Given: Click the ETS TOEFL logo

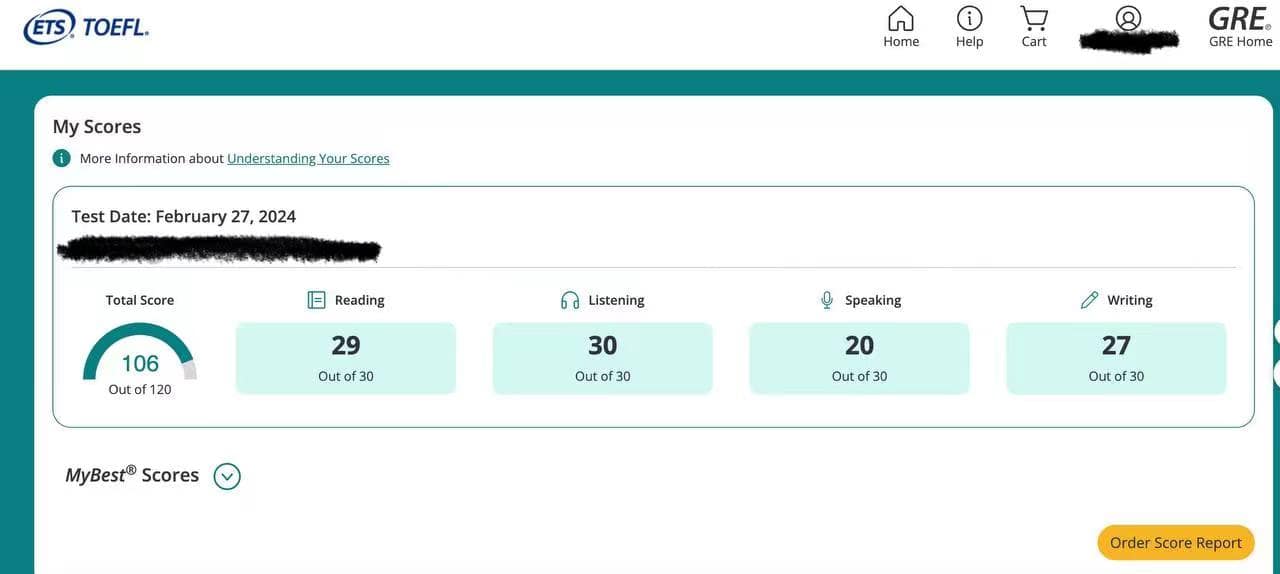Looking at the screenshot, I should 86,28.
